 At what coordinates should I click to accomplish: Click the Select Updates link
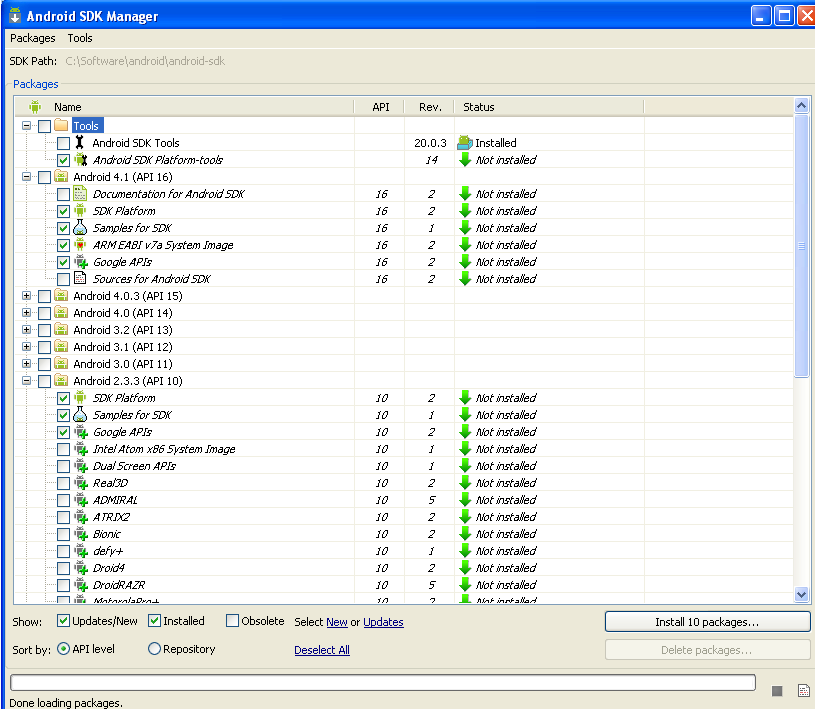pos(383,622)
